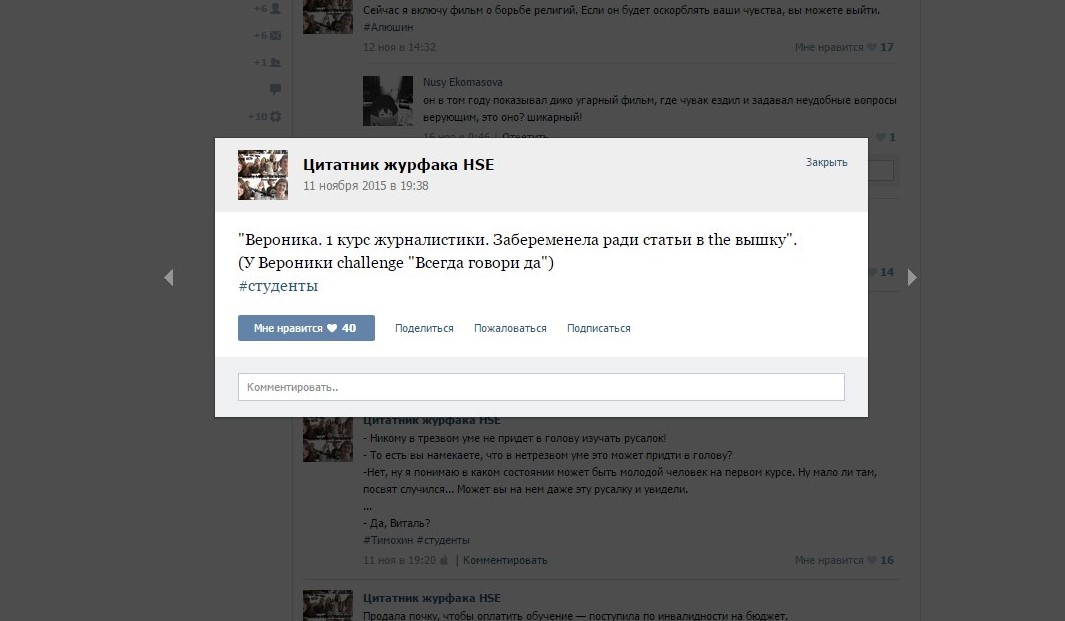Like the top post with 17 hearts
The height and width of the screenshot is (621, 1065).
point(844,47)
